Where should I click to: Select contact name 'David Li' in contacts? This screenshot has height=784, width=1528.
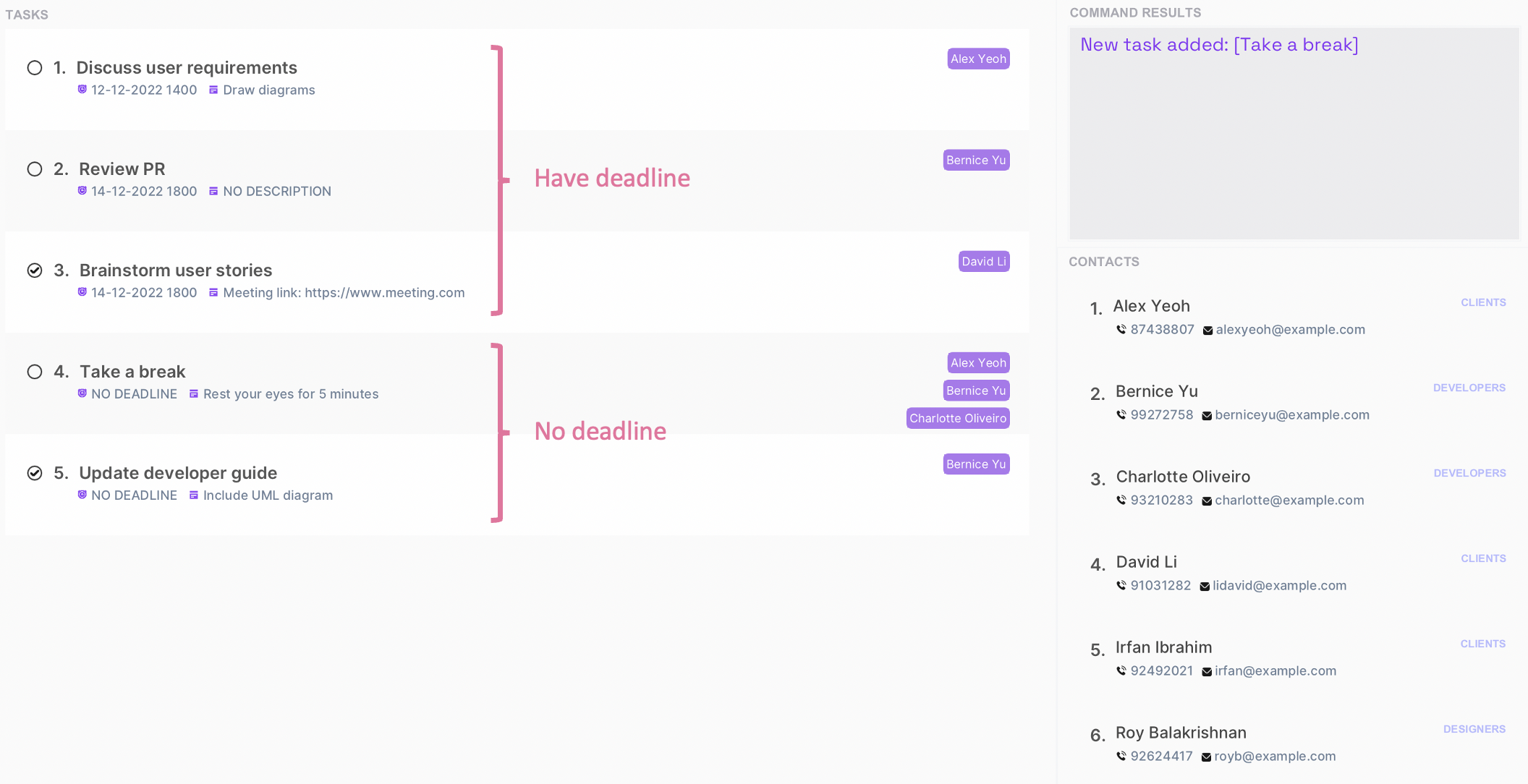[1146, 562]
